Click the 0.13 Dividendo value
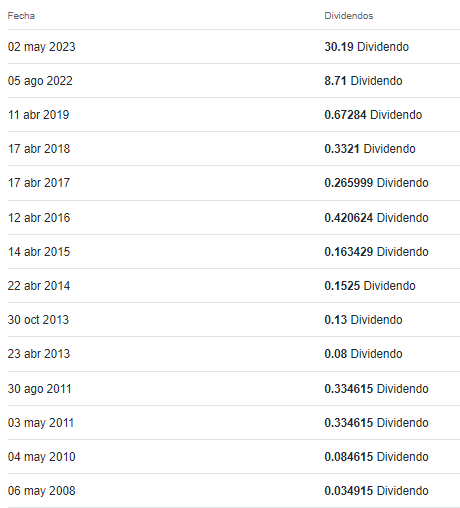This screenshot has width=460, height=508. pos(363,320)
